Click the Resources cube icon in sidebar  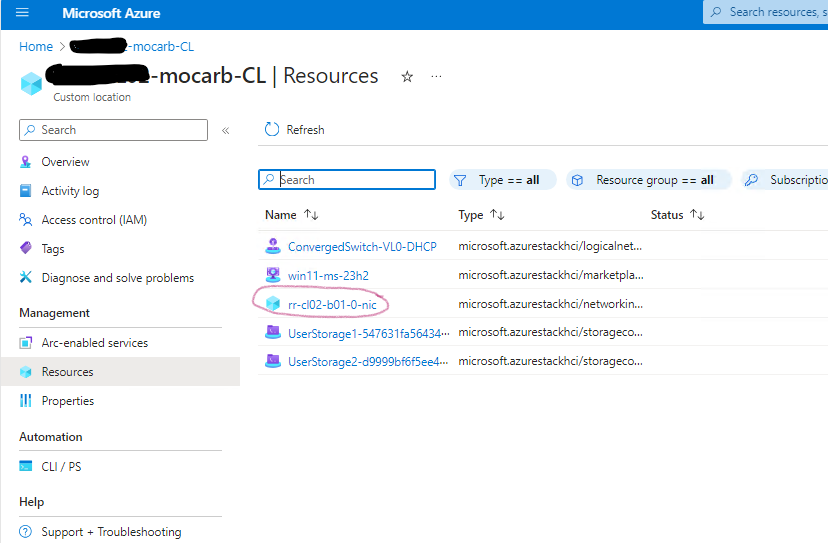pos(25,372)
